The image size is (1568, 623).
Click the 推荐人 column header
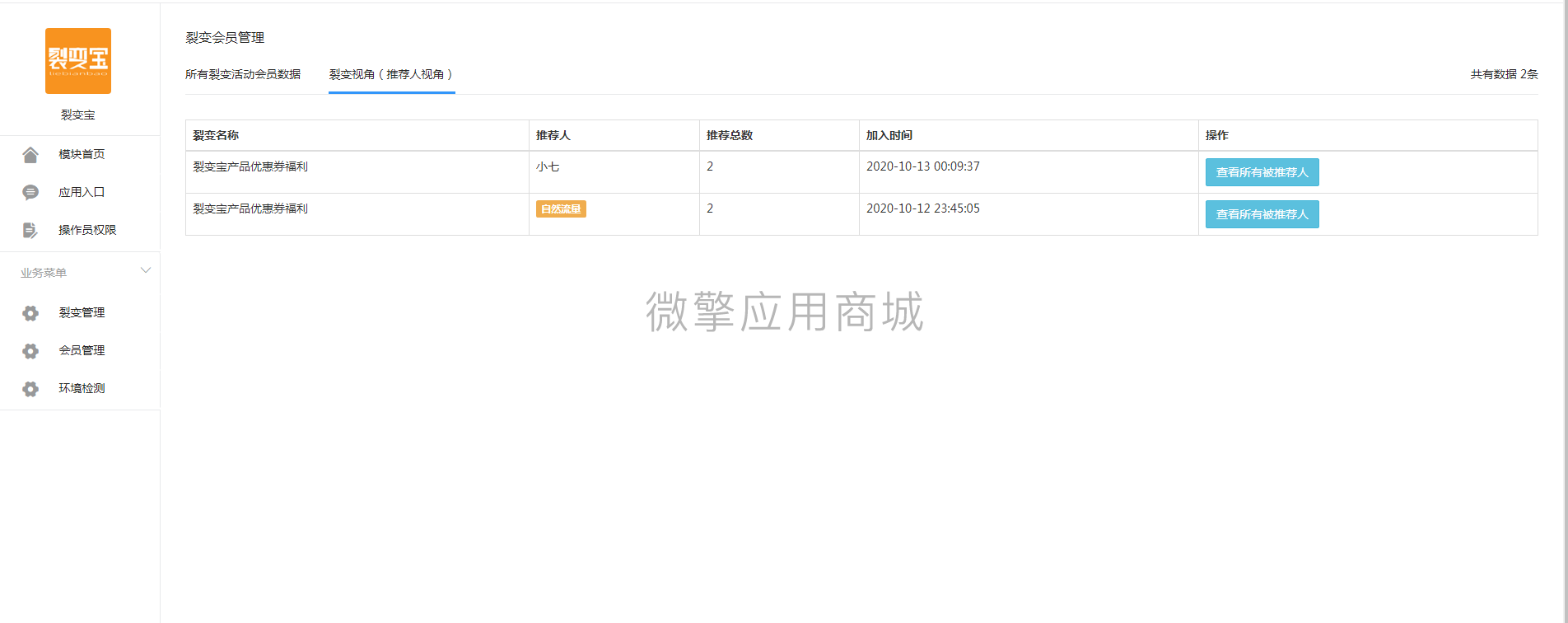553,135
